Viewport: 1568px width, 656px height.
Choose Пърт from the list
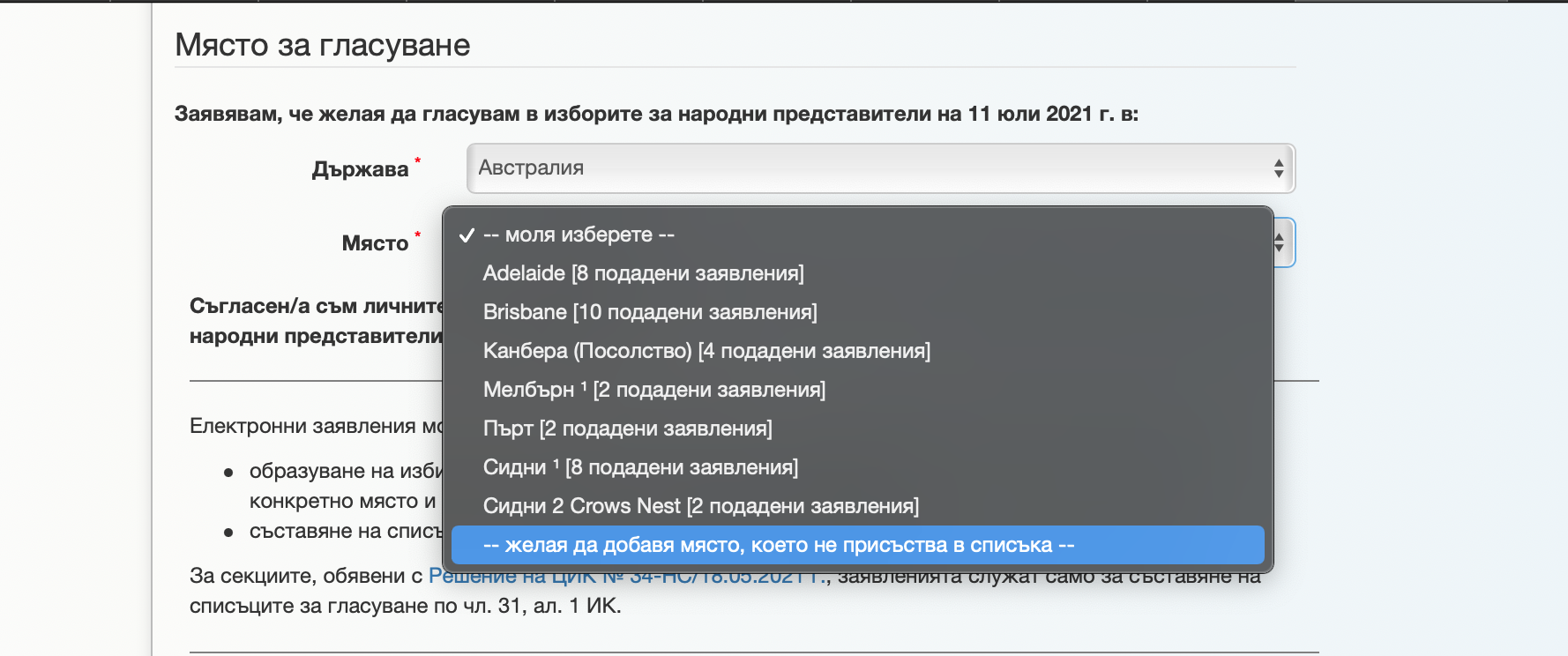tap(627, 429)
